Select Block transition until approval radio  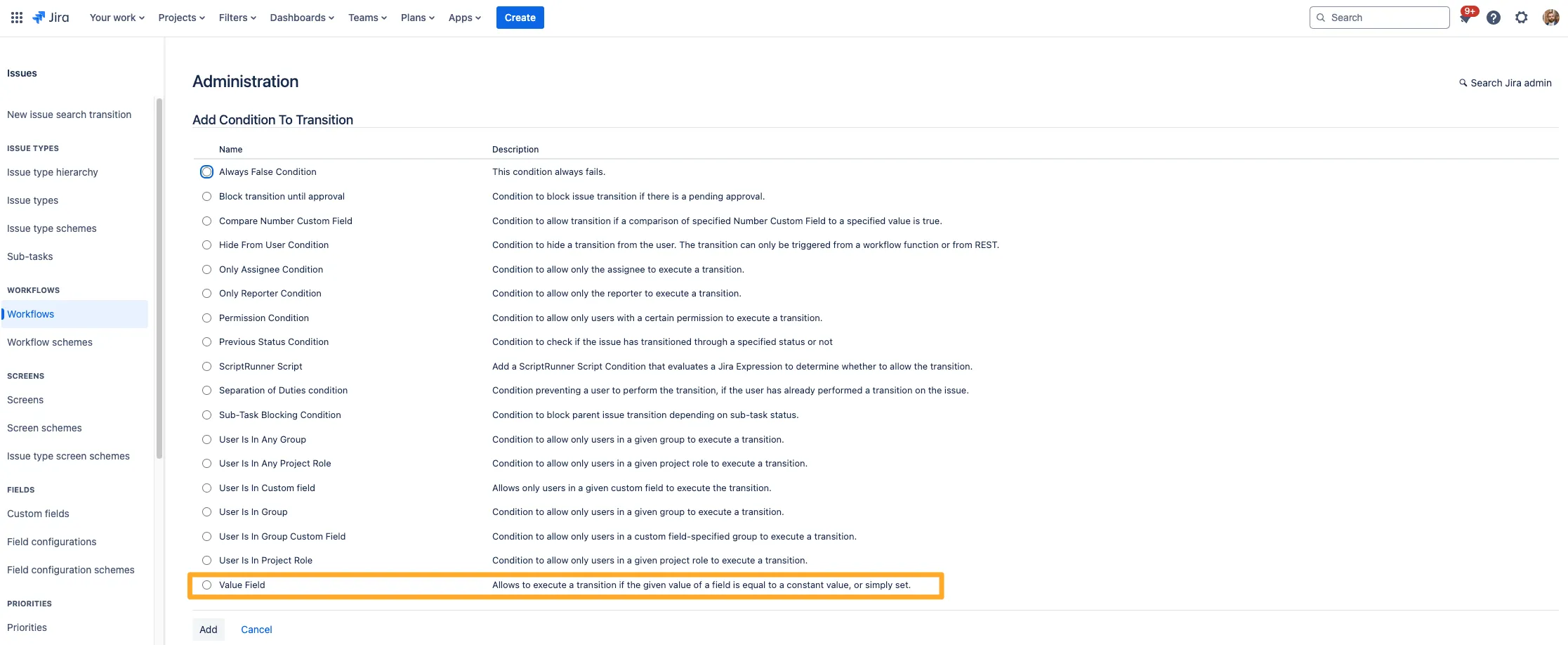pyautogui.click(x=206, y=196)
